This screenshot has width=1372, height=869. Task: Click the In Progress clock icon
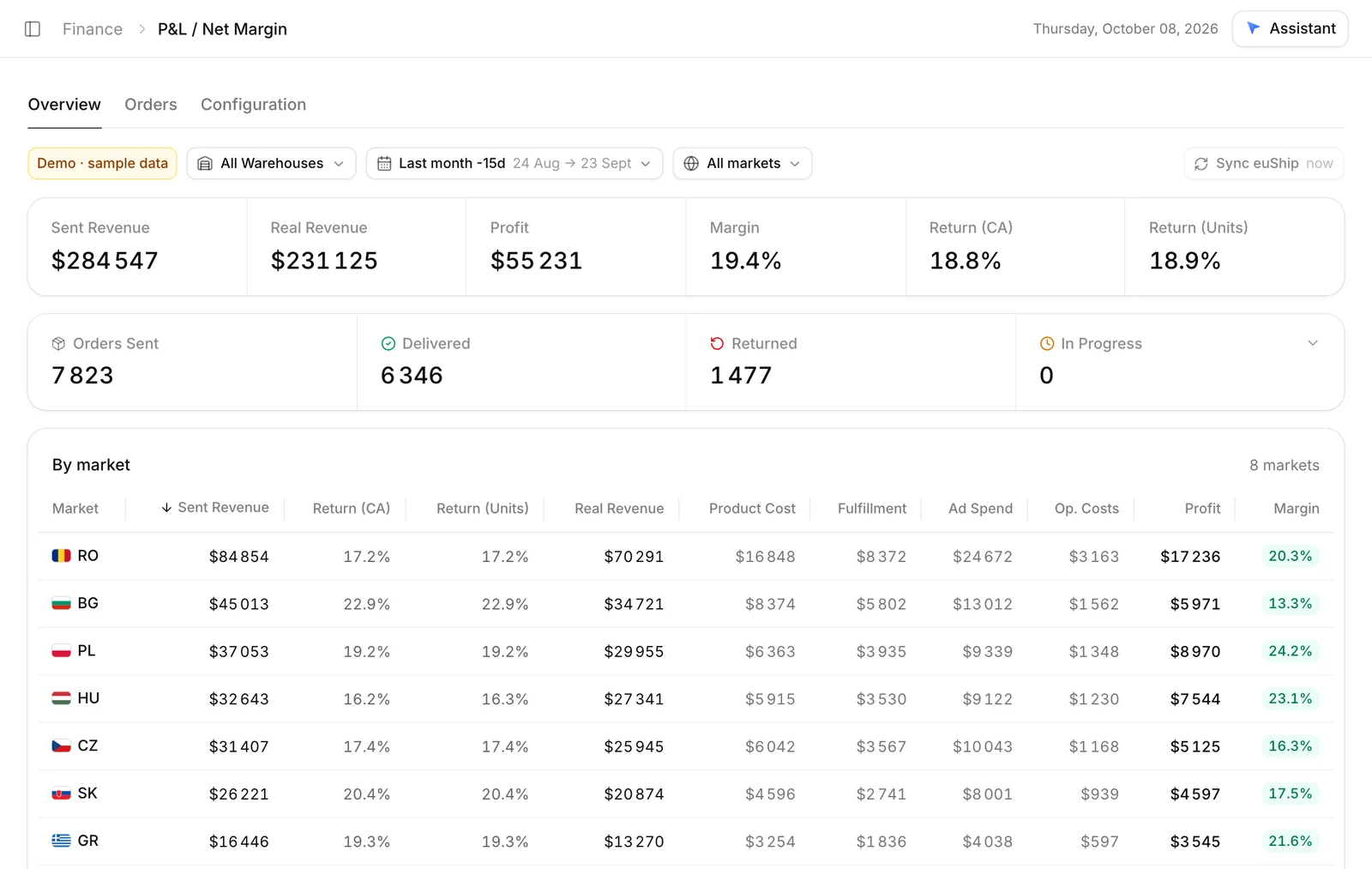coord(1047,344)
